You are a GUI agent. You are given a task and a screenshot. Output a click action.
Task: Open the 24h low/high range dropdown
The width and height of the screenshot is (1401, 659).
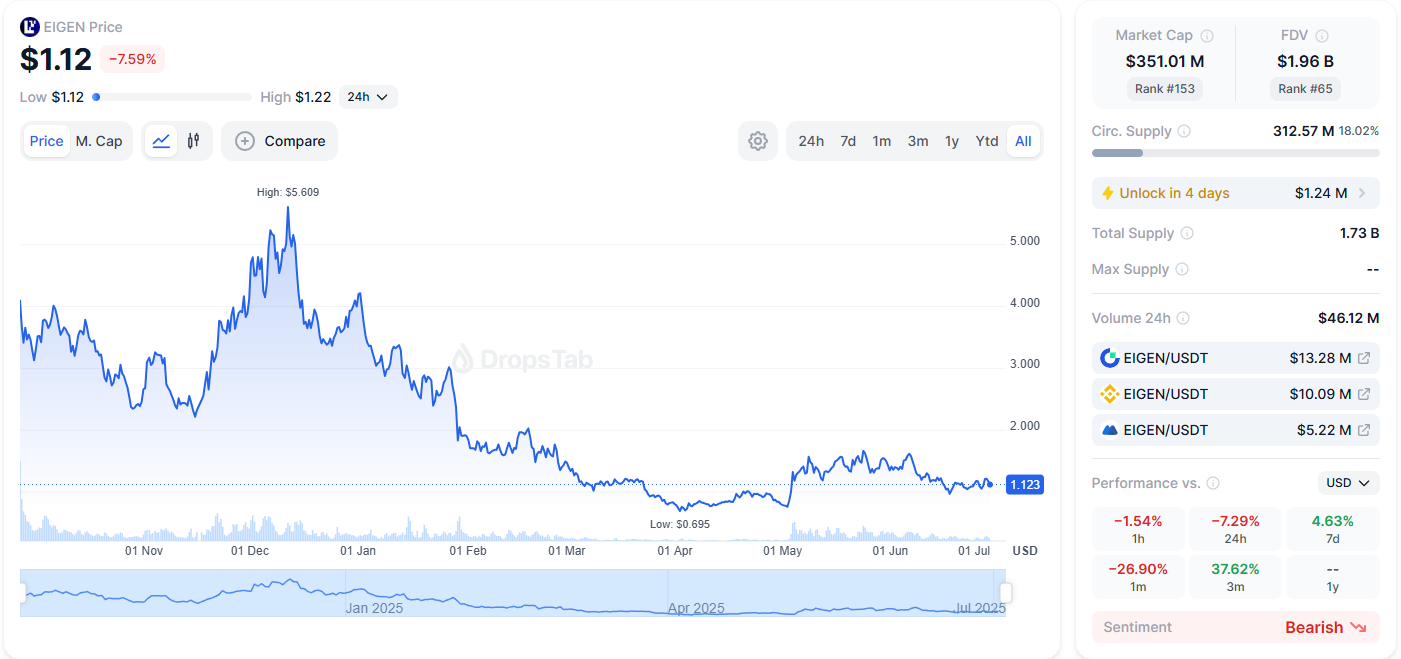368,97
